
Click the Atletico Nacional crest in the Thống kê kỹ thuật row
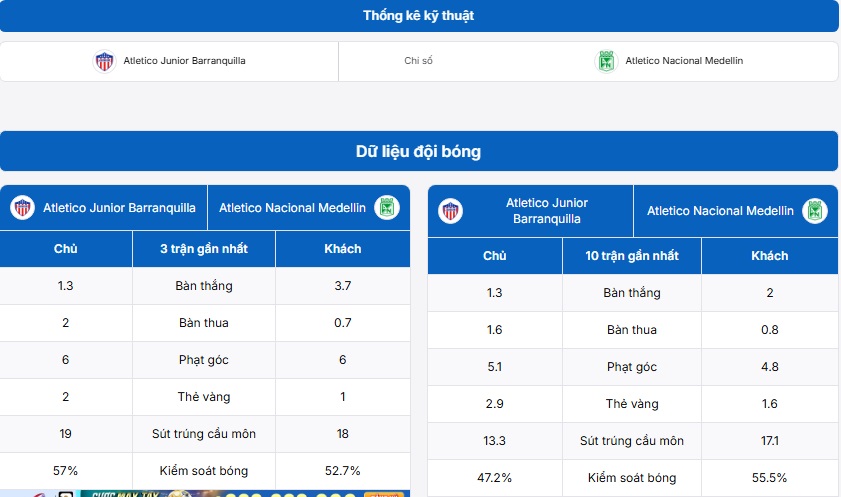pos(606,61)
